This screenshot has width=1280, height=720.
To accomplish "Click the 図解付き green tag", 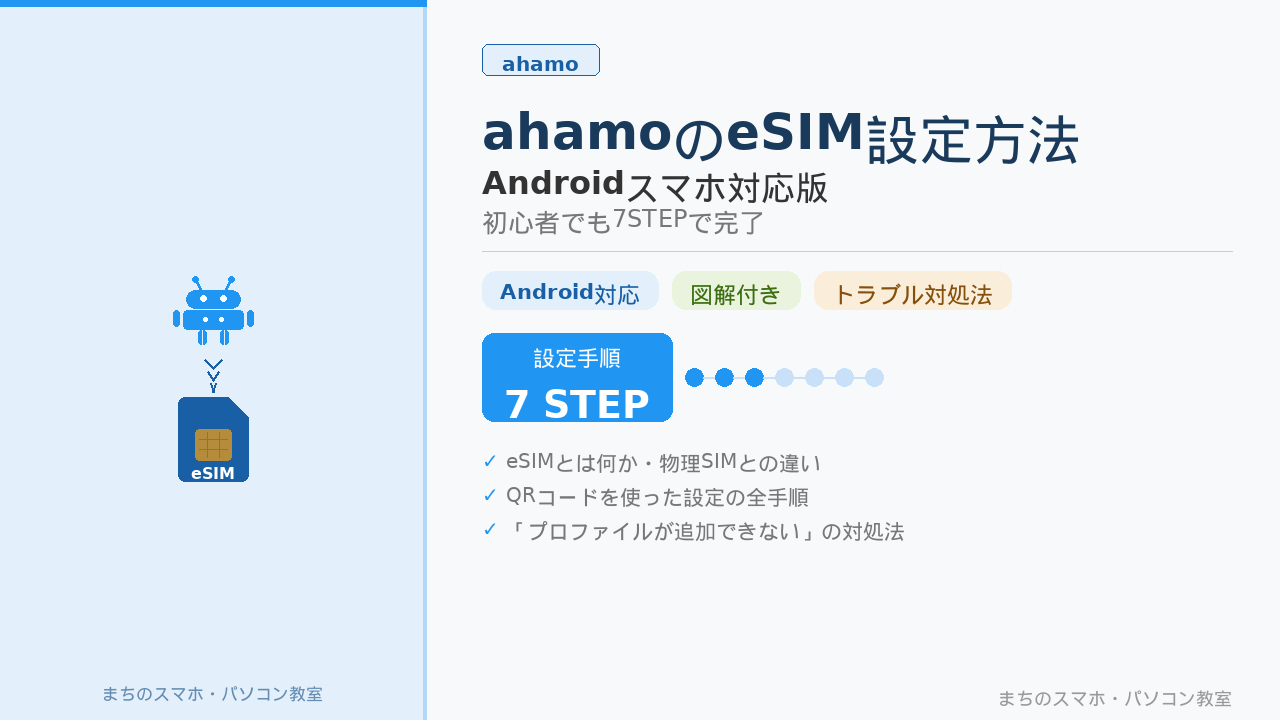I will 736,291.
